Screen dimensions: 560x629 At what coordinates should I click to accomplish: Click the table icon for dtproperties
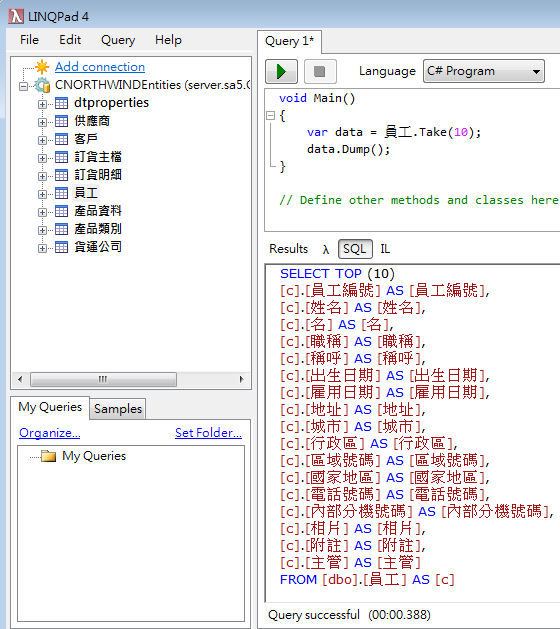click(x=61, y=103)
